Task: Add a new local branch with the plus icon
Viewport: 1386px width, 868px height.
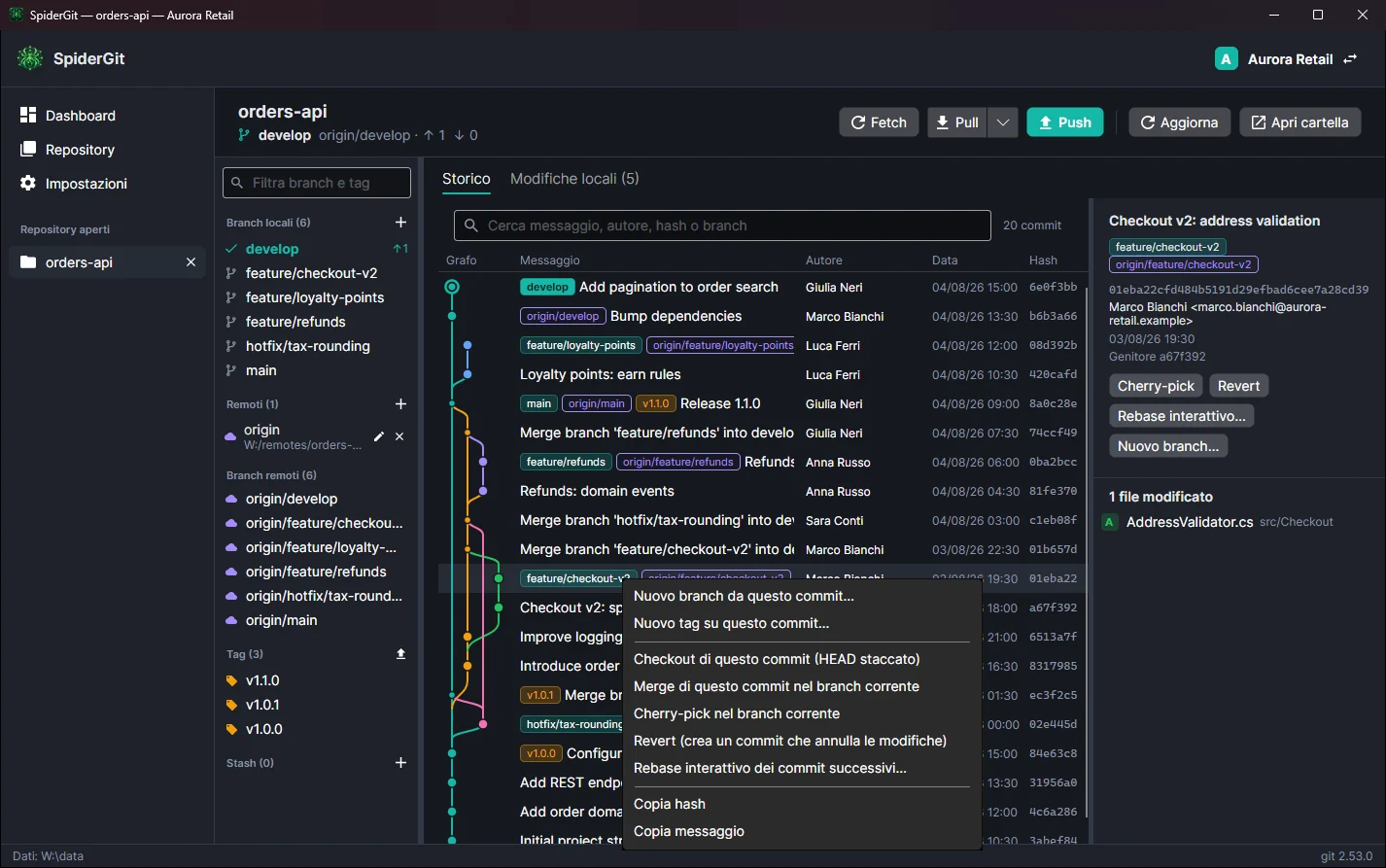Action: (x=400, y=223)
